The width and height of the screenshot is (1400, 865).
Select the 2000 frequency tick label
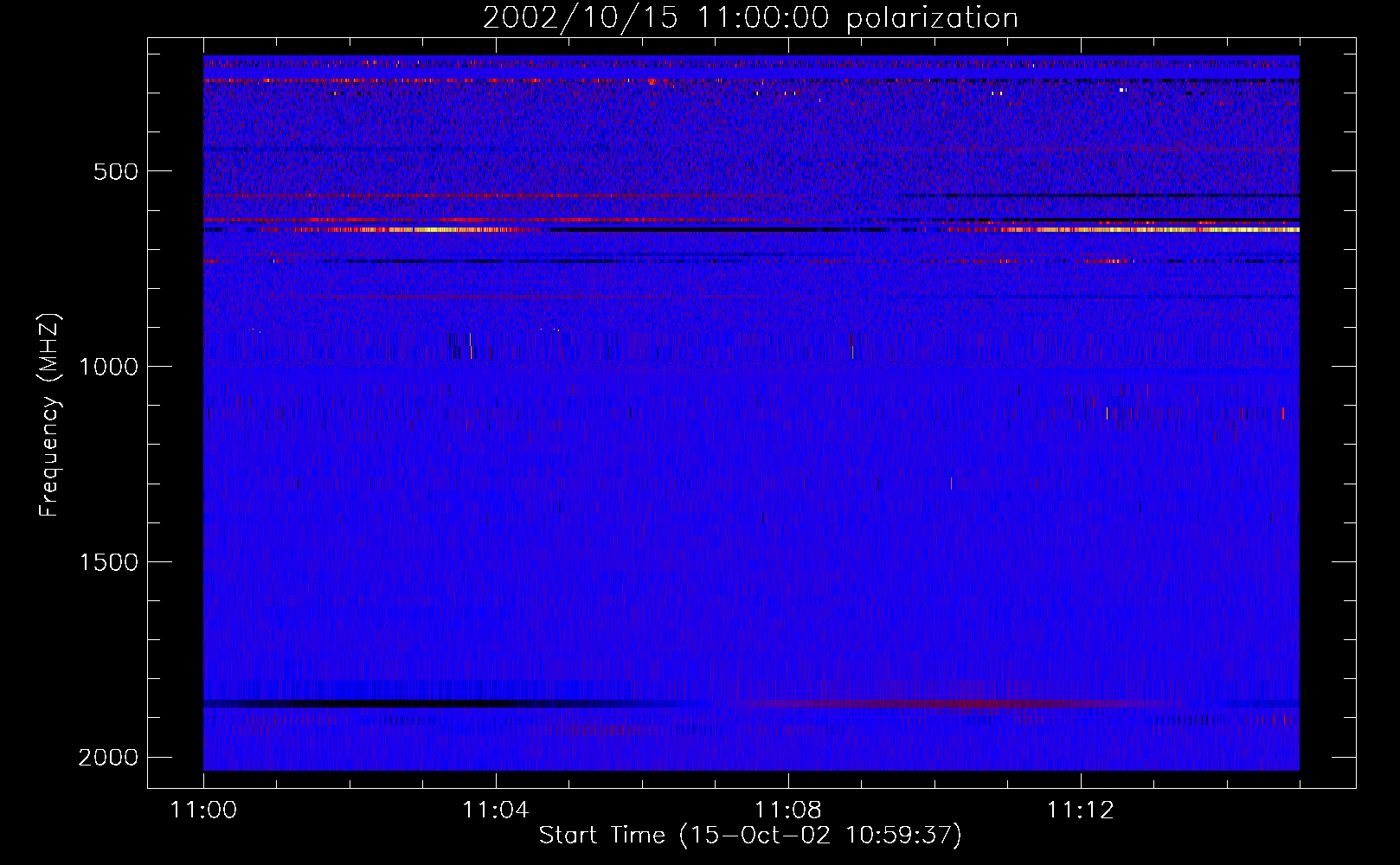(108, 758)
